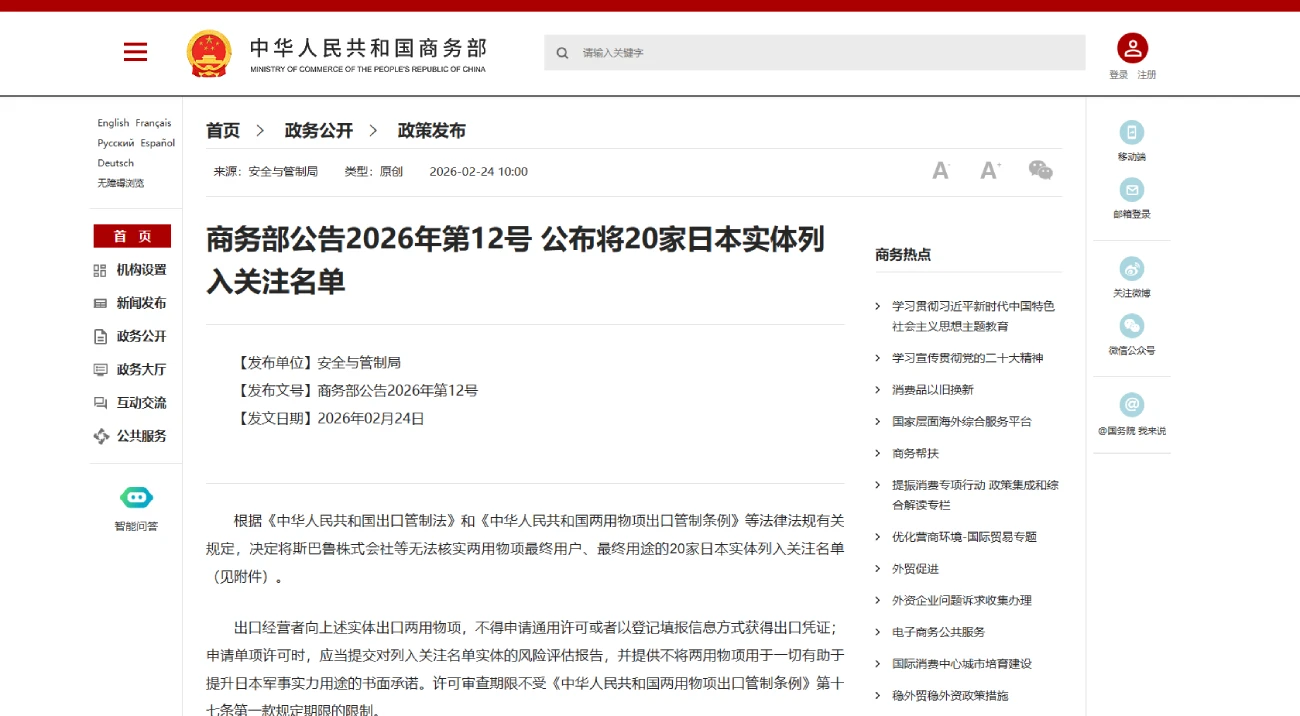Click the follow Weibo icon

[1132, 269]
